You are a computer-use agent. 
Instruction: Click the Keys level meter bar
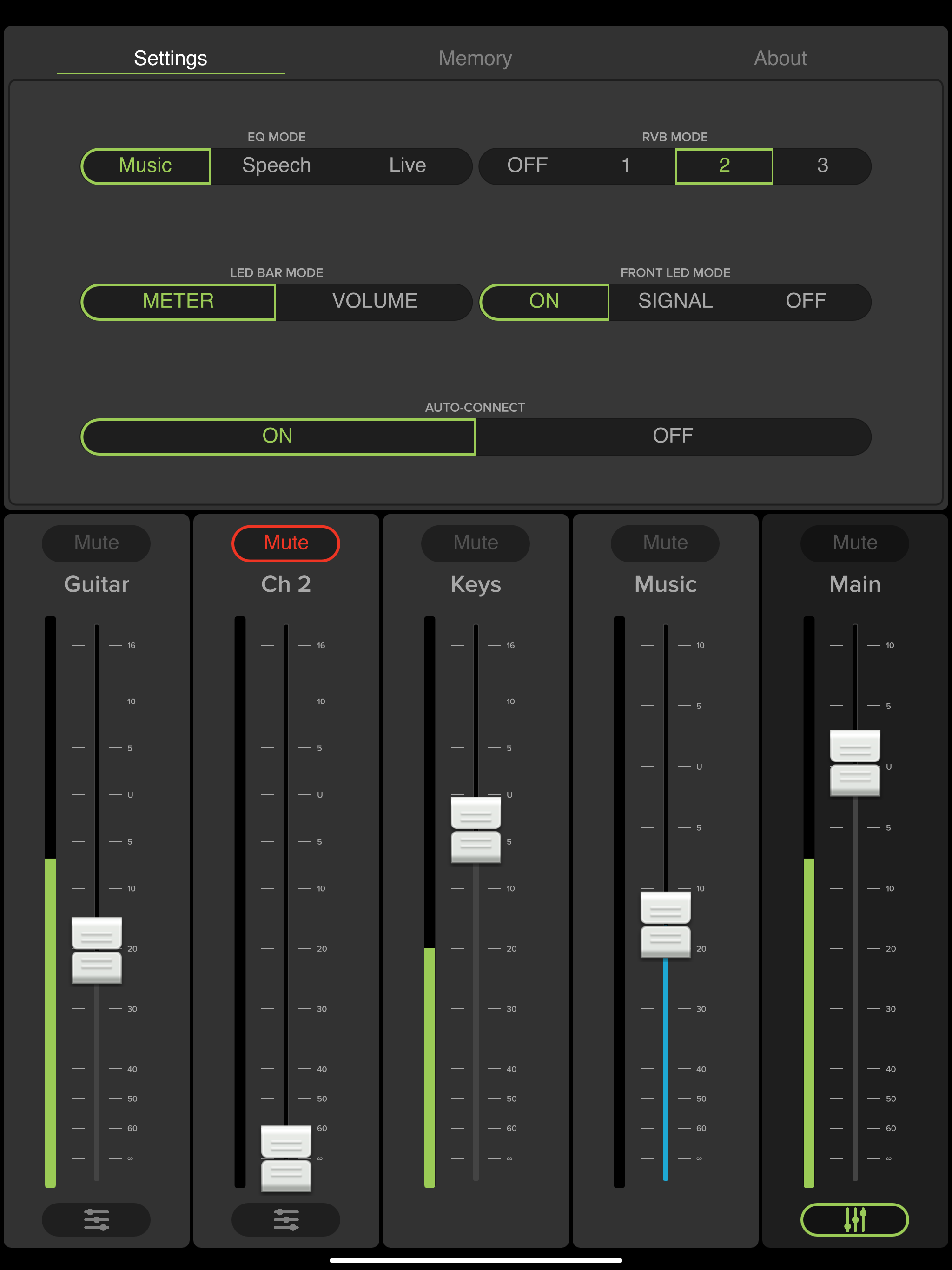point(430,902)
